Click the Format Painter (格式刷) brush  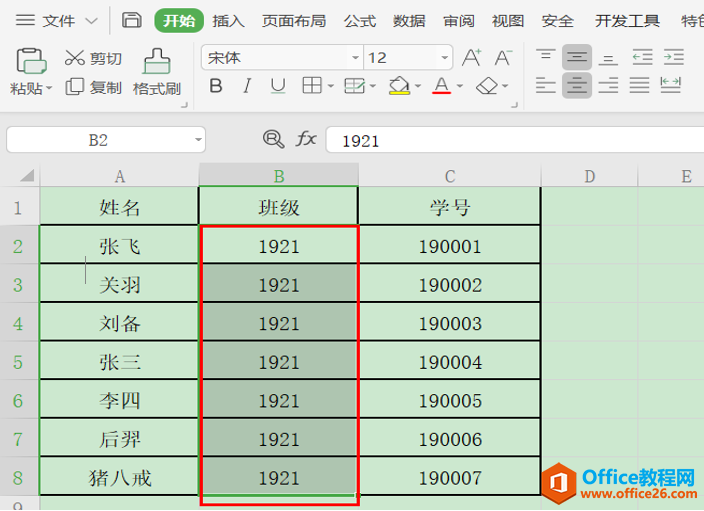(x=157, y=72)
